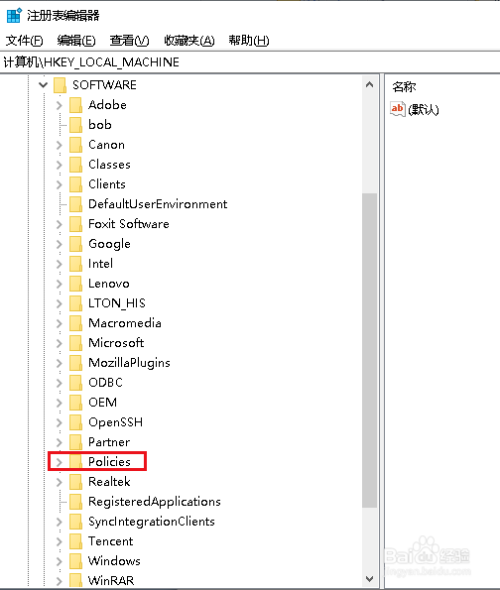Expand the Lenovo key
500x590 pixels.
click(x=59, y=284)
